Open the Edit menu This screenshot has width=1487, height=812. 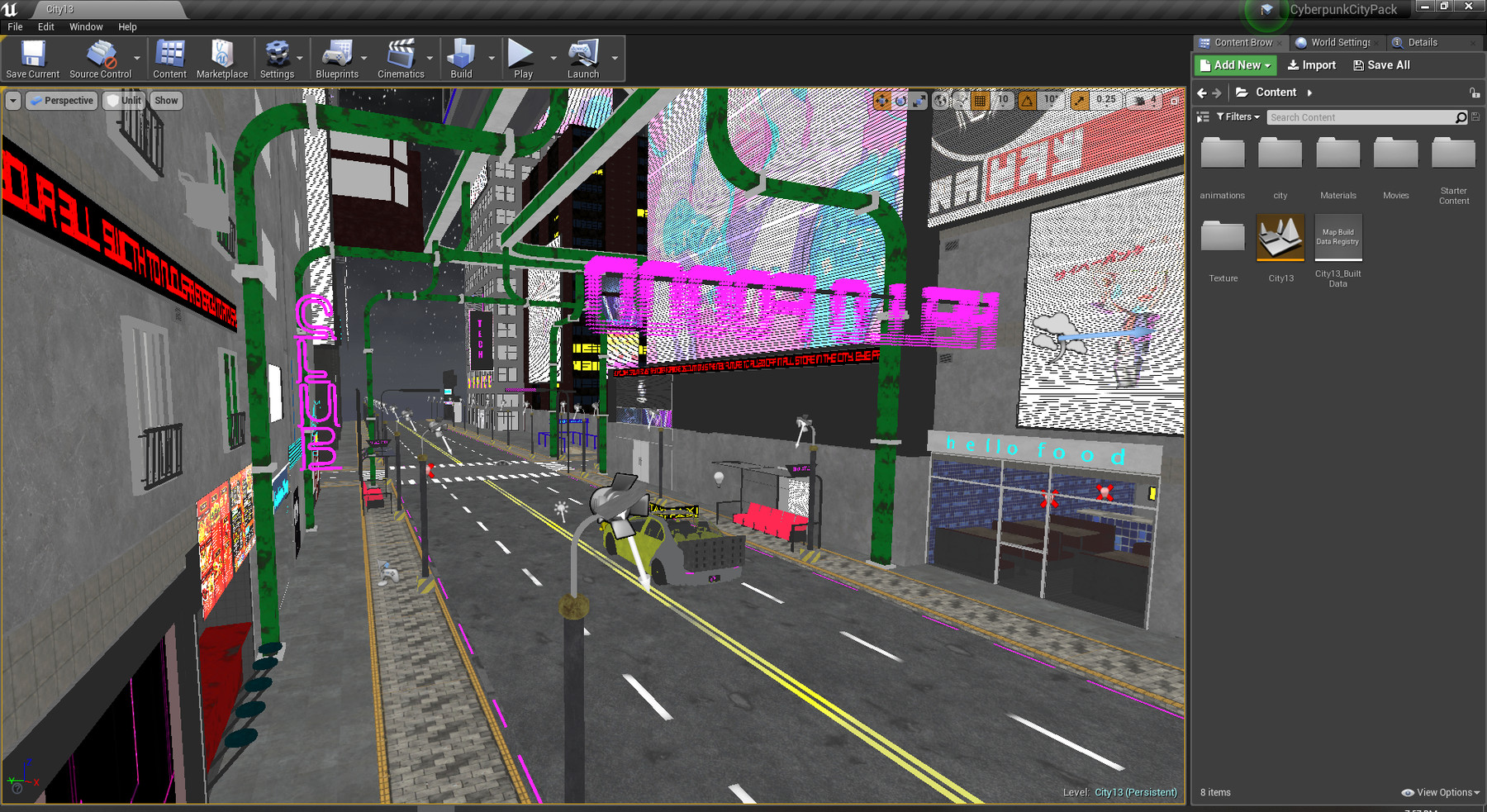45,26
